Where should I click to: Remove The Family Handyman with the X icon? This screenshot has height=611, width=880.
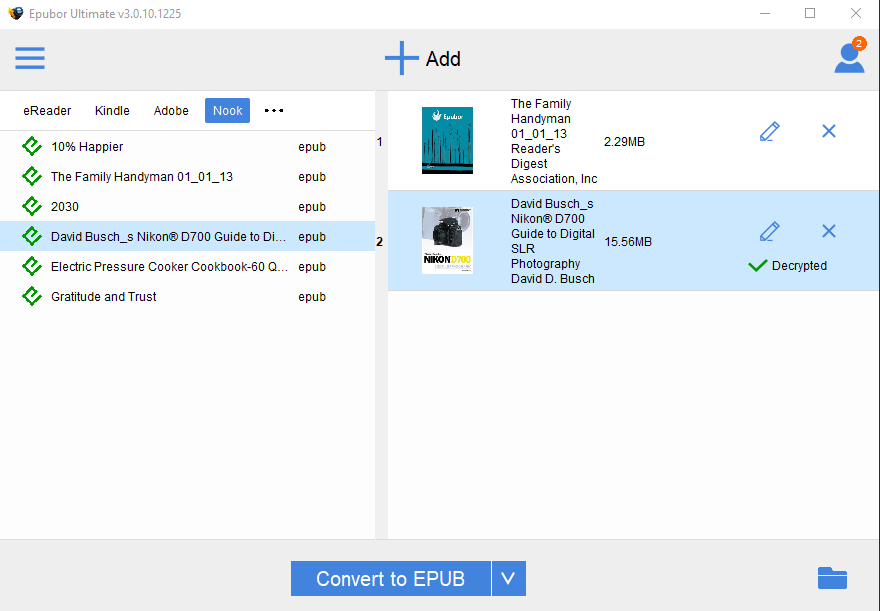828,131
